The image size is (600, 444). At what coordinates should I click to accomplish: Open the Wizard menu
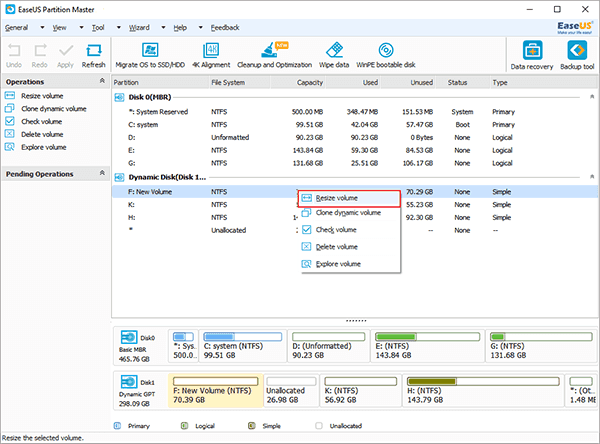click(x=139, y=28)
